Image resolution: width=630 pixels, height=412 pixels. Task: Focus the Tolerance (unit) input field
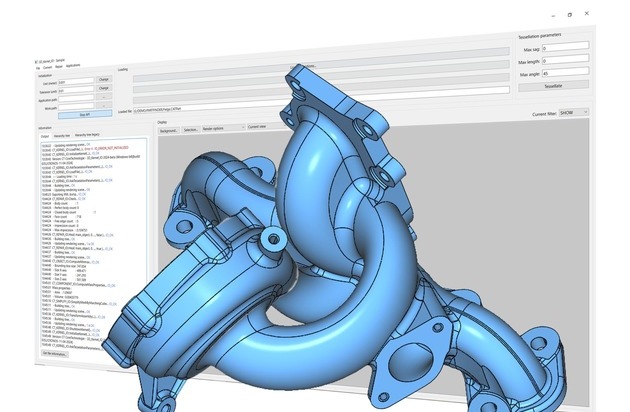tap(76, 90)
